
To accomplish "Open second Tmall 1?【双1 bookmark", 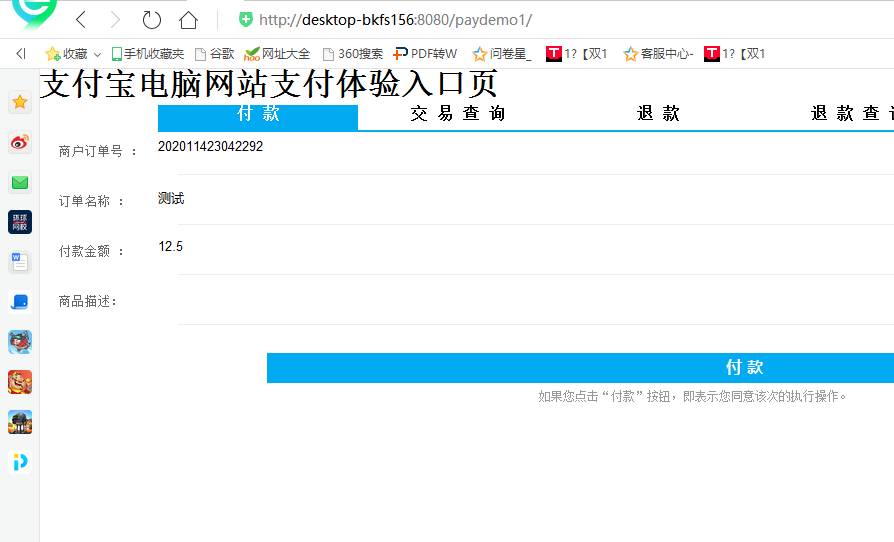I will point(734,54).
